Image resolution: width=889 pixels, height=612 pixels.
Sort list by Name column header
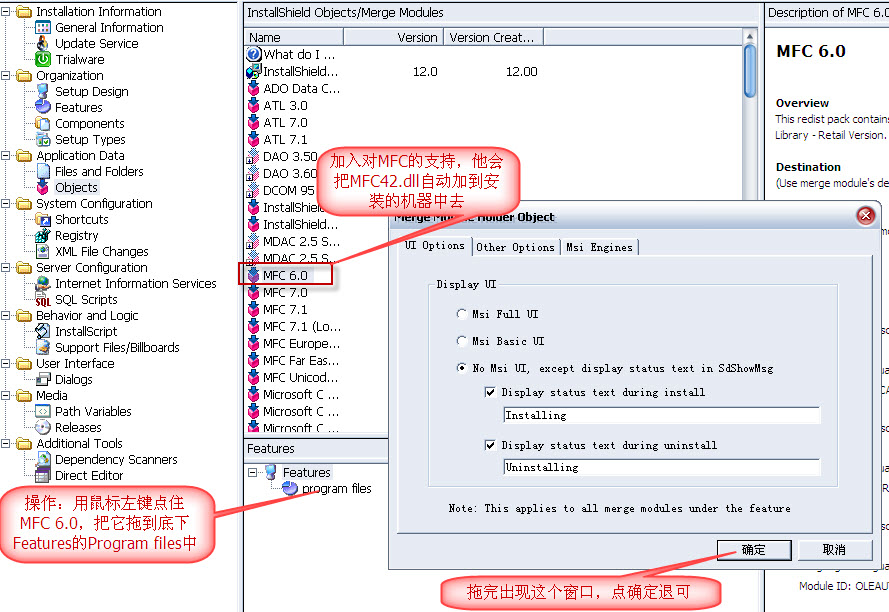pos(294,37)
